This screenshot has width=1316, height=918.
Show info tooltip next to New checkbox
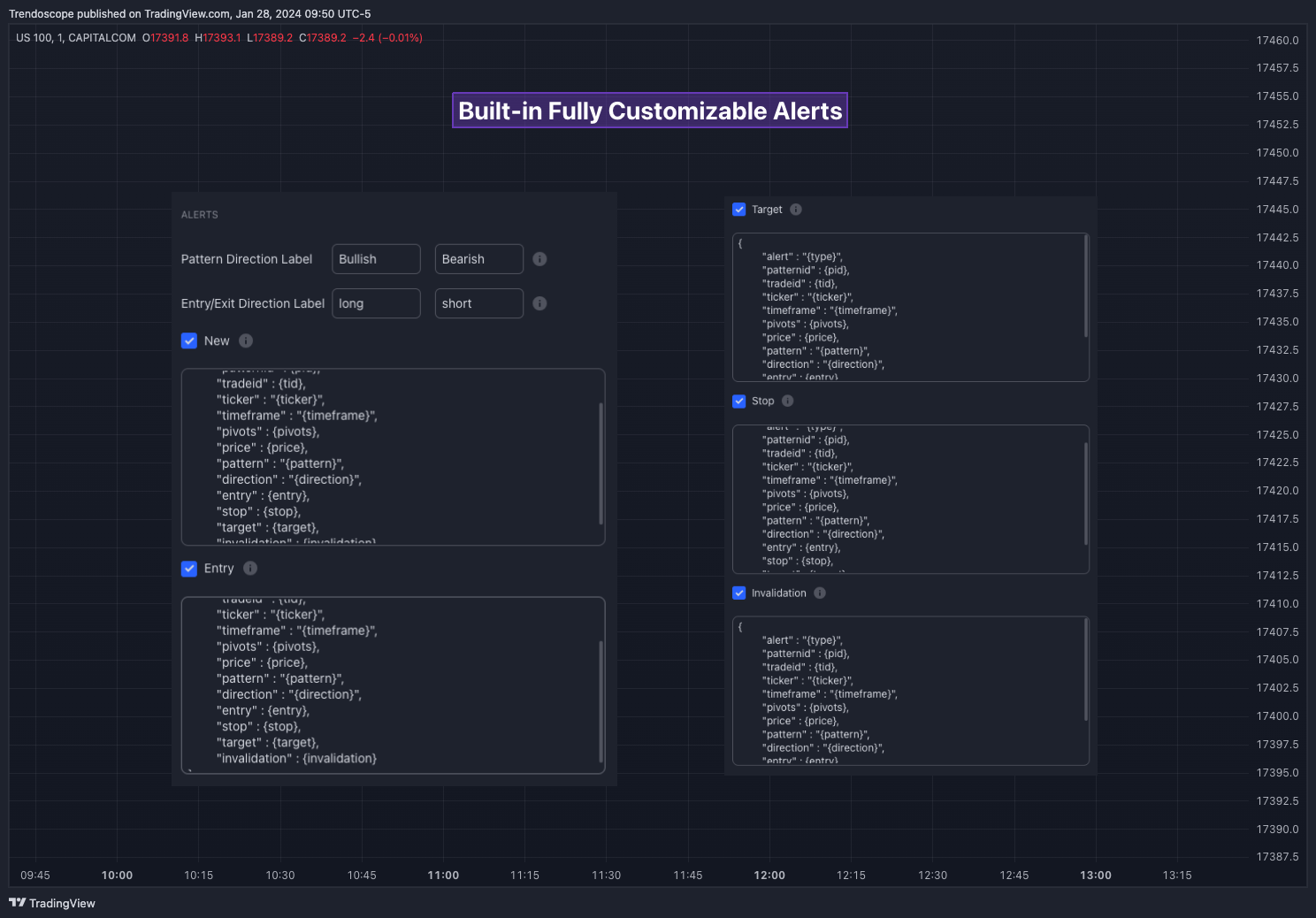[246, 340]
